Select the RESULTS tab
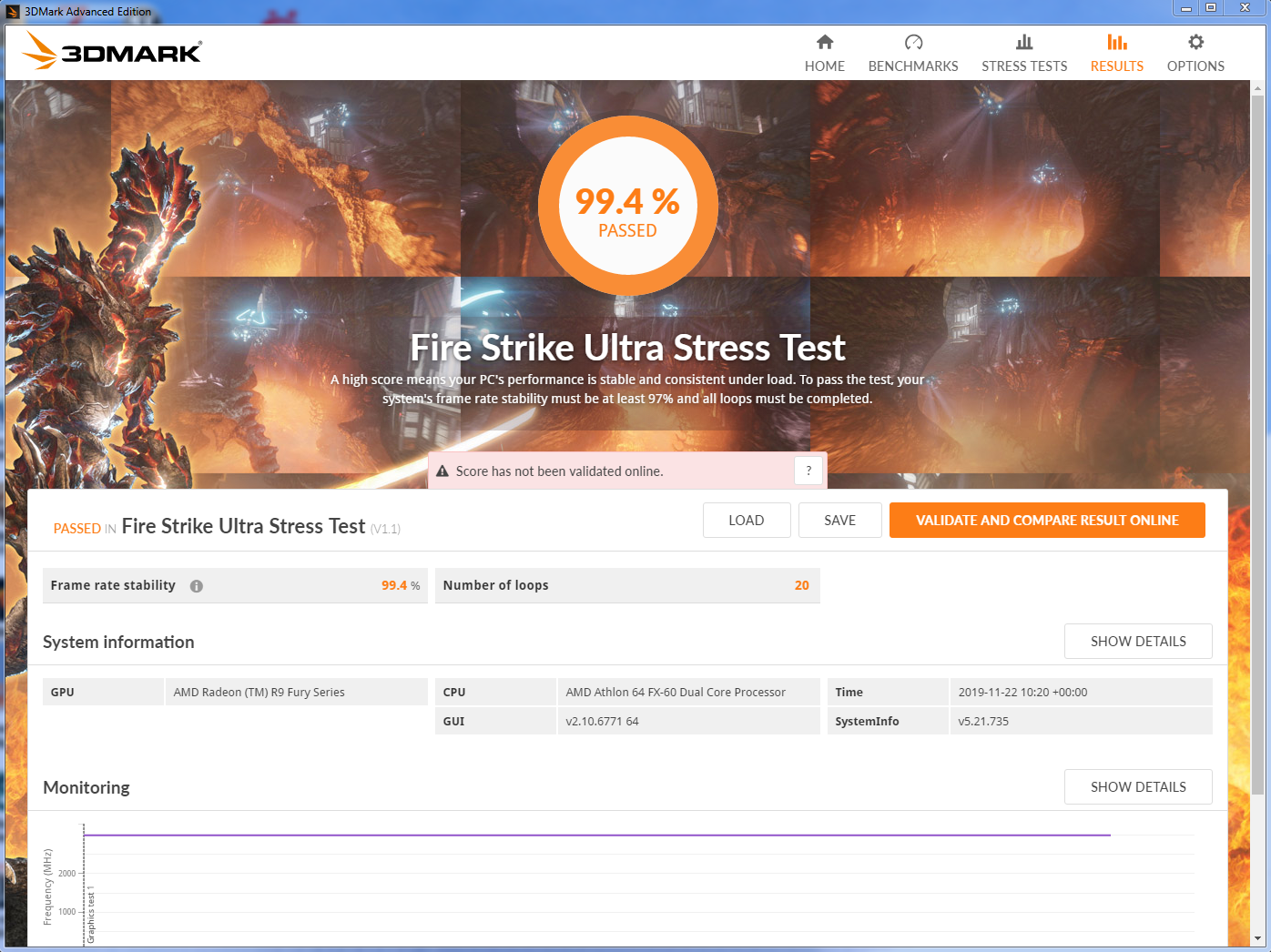 (1117, 54)
